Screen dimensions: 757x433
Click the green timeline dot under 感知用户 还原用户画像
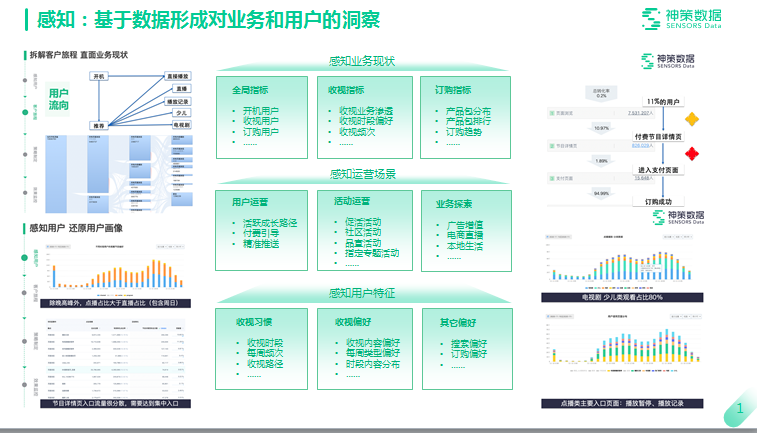click(25, 257)
